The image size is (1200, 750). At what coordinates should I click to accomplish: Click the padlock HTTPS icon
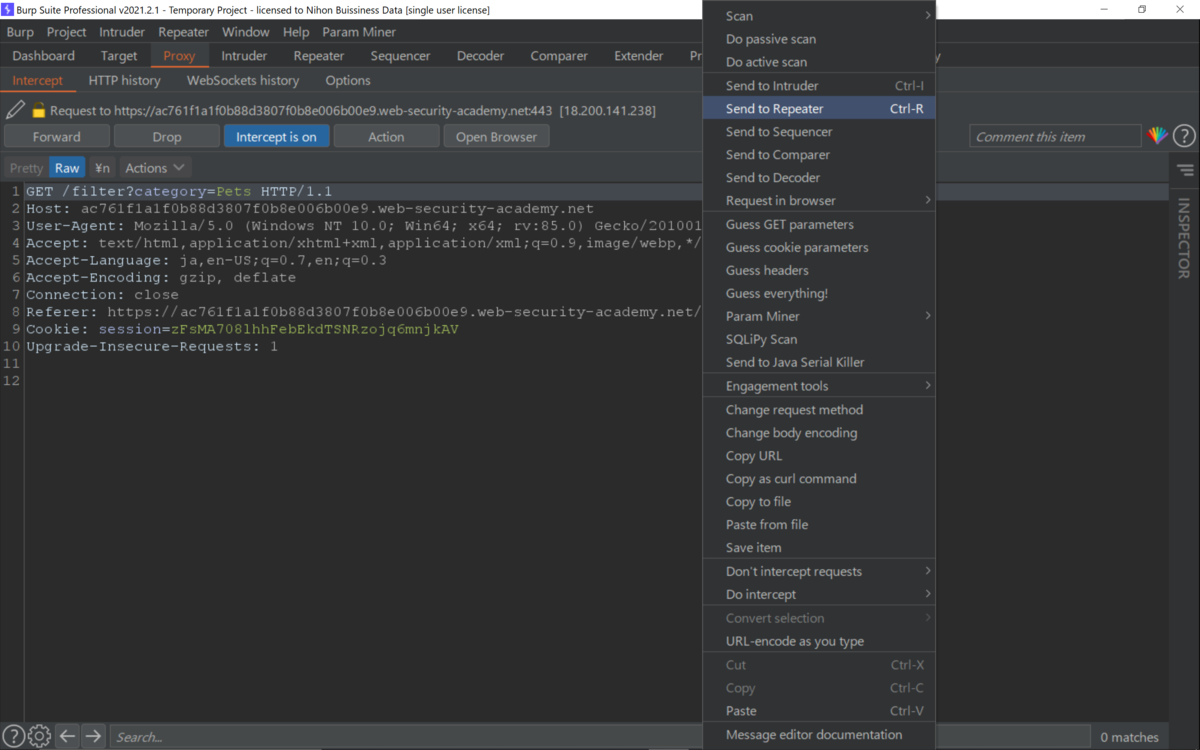pyautogui.click(x=38, y=110)
